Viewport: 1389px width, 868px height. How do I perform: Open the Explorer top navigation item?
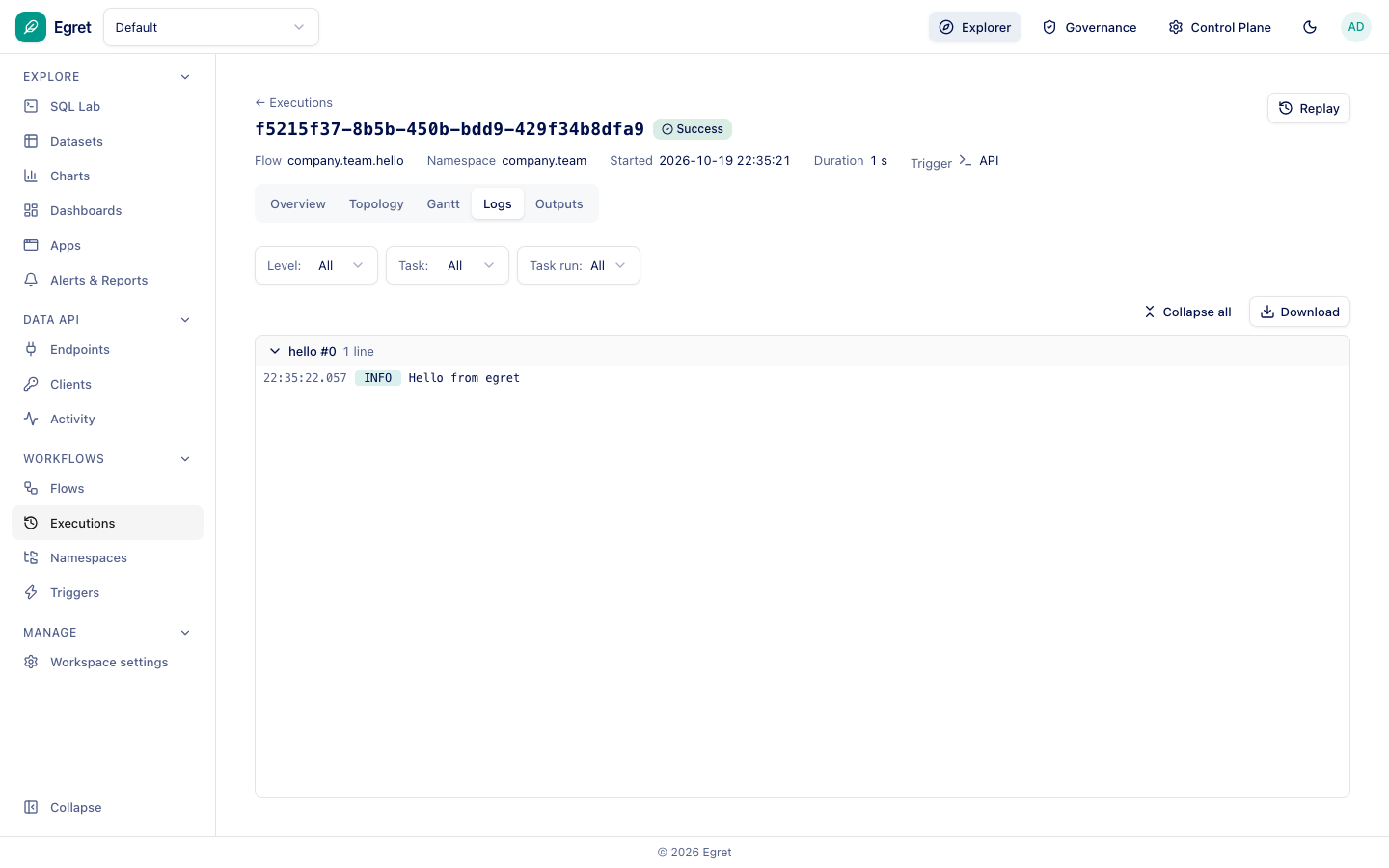974,27
